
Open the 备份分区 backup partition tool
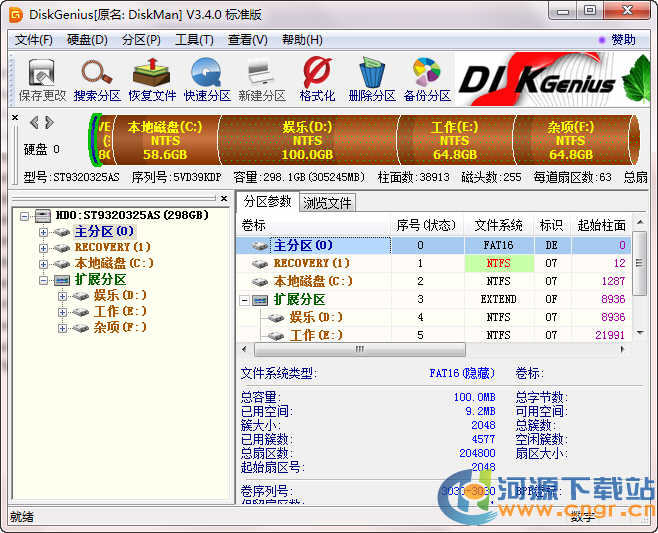tap(427, 80)
